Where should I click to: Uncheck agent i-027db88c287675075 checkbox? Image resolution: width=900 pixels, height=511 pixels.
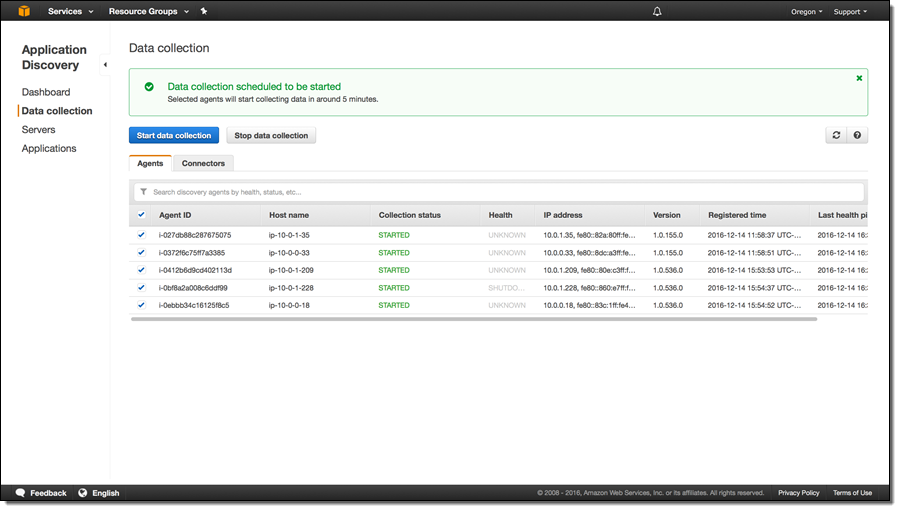(x=141, y=235)
